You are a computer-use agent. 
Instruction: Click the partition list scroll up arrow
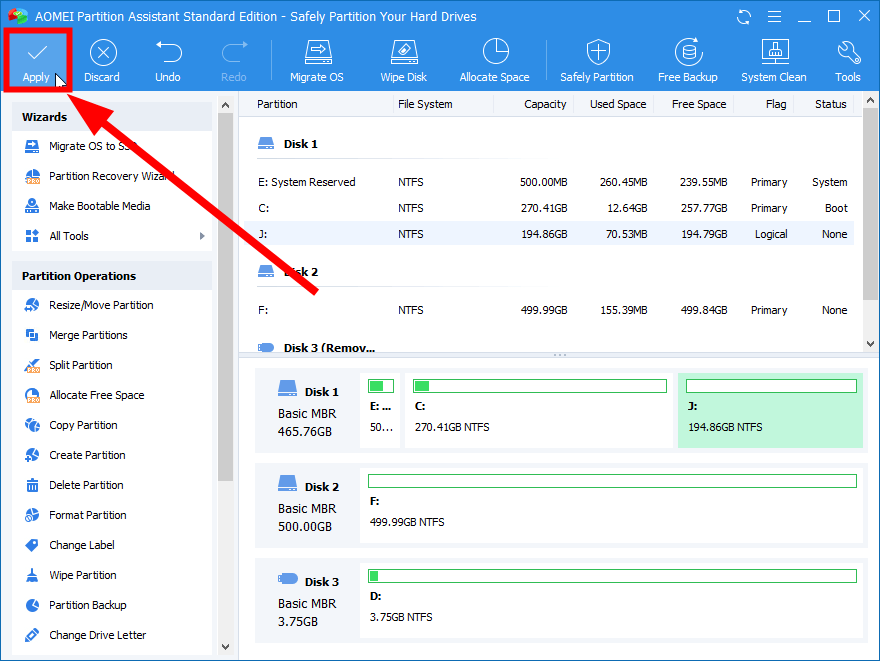[870, 101]
